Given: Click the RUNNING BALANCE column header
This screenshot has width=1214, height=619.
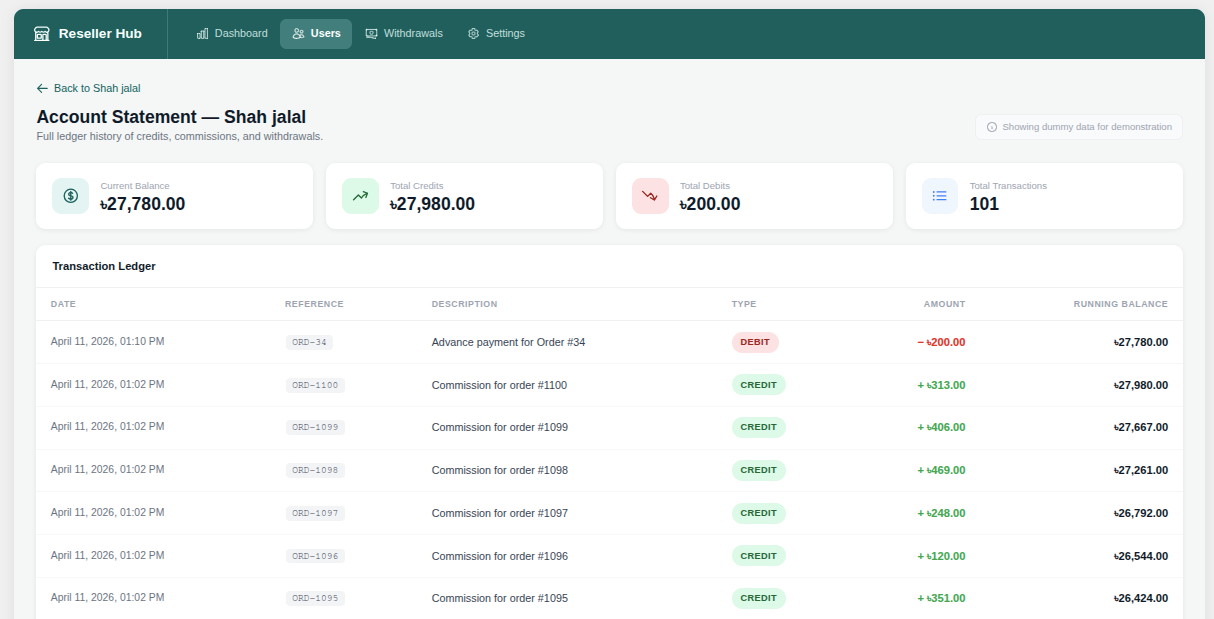Looking at the screenshot, I should tap(1121, 304).
